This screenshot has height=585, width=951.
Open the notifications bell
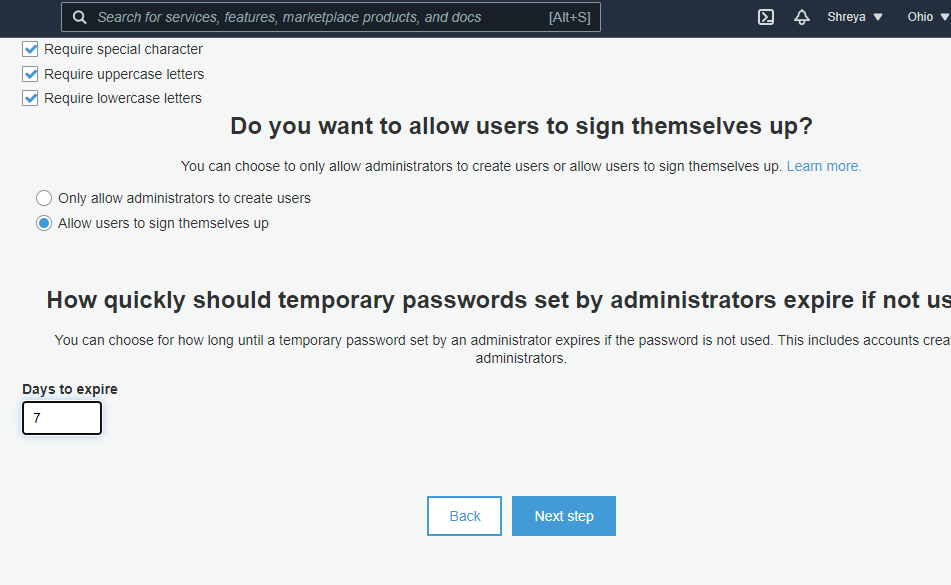click(802, 17)
